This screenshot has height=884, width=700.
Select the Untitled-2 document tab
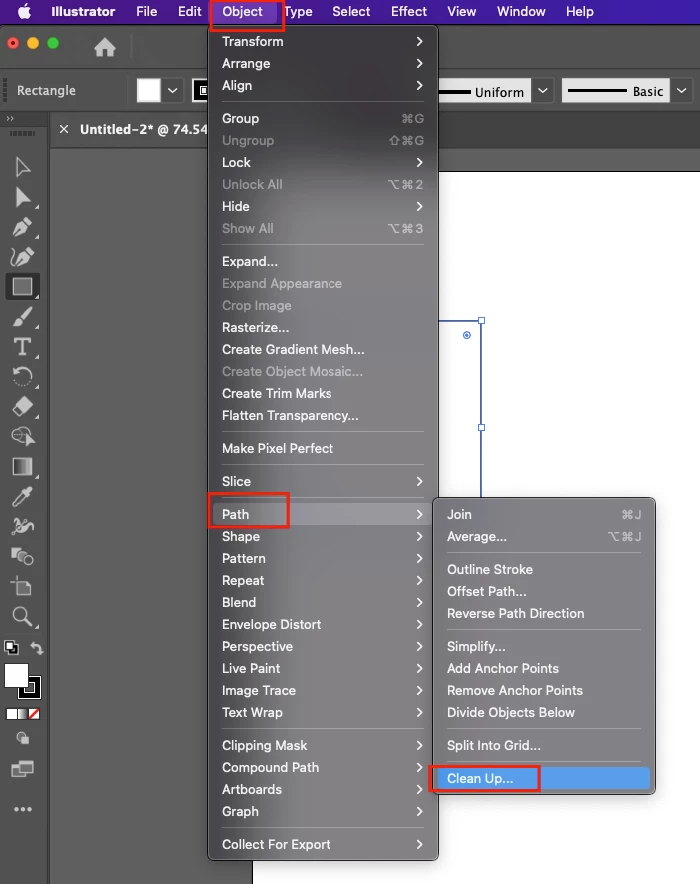(143, 129)
